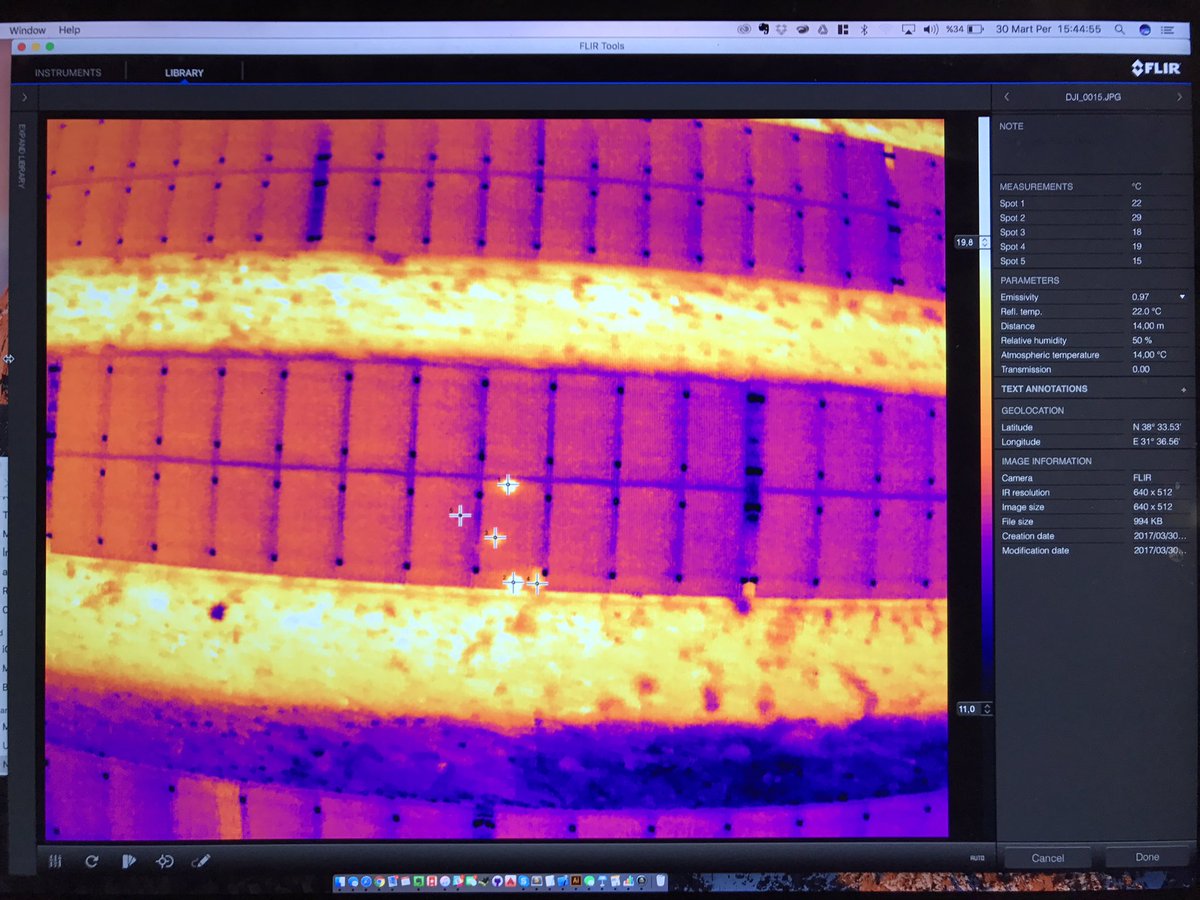Click the DJI_0015.JPG file name
This screenshot has width=1200, height=900.
1092,97
